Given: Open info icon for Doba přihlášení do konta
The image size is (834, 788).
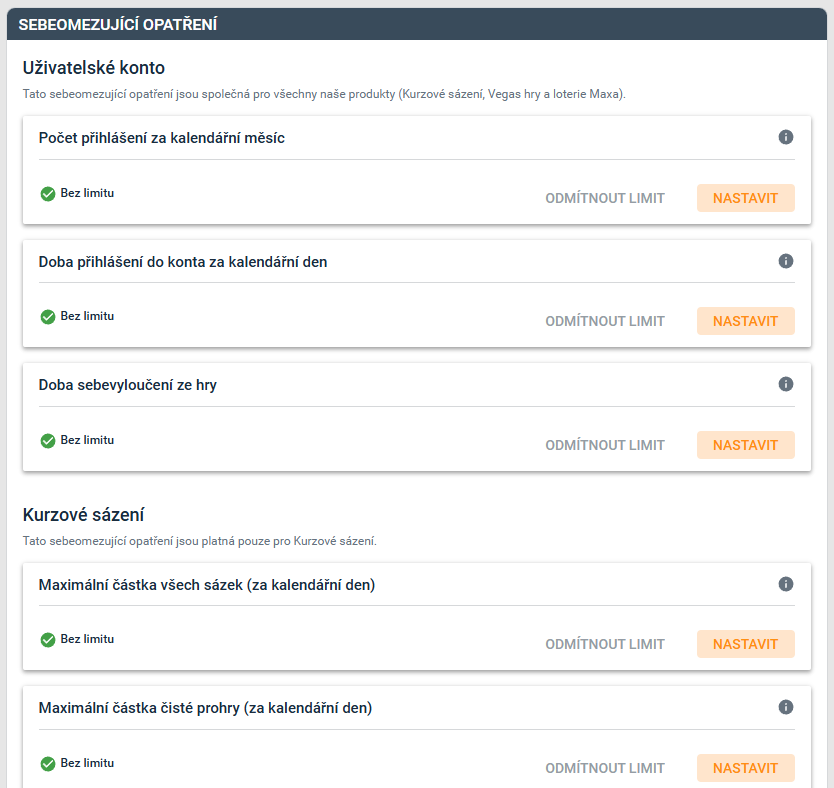Looking at the screenshot, I should pos(786,261).
